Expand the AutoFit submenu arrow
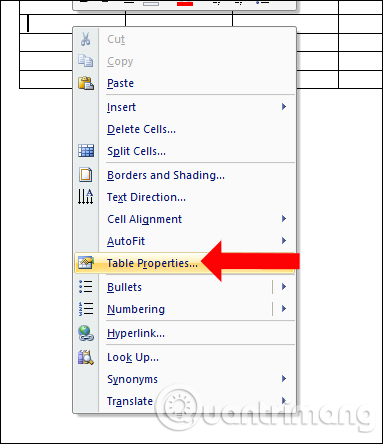 [284, 241]
